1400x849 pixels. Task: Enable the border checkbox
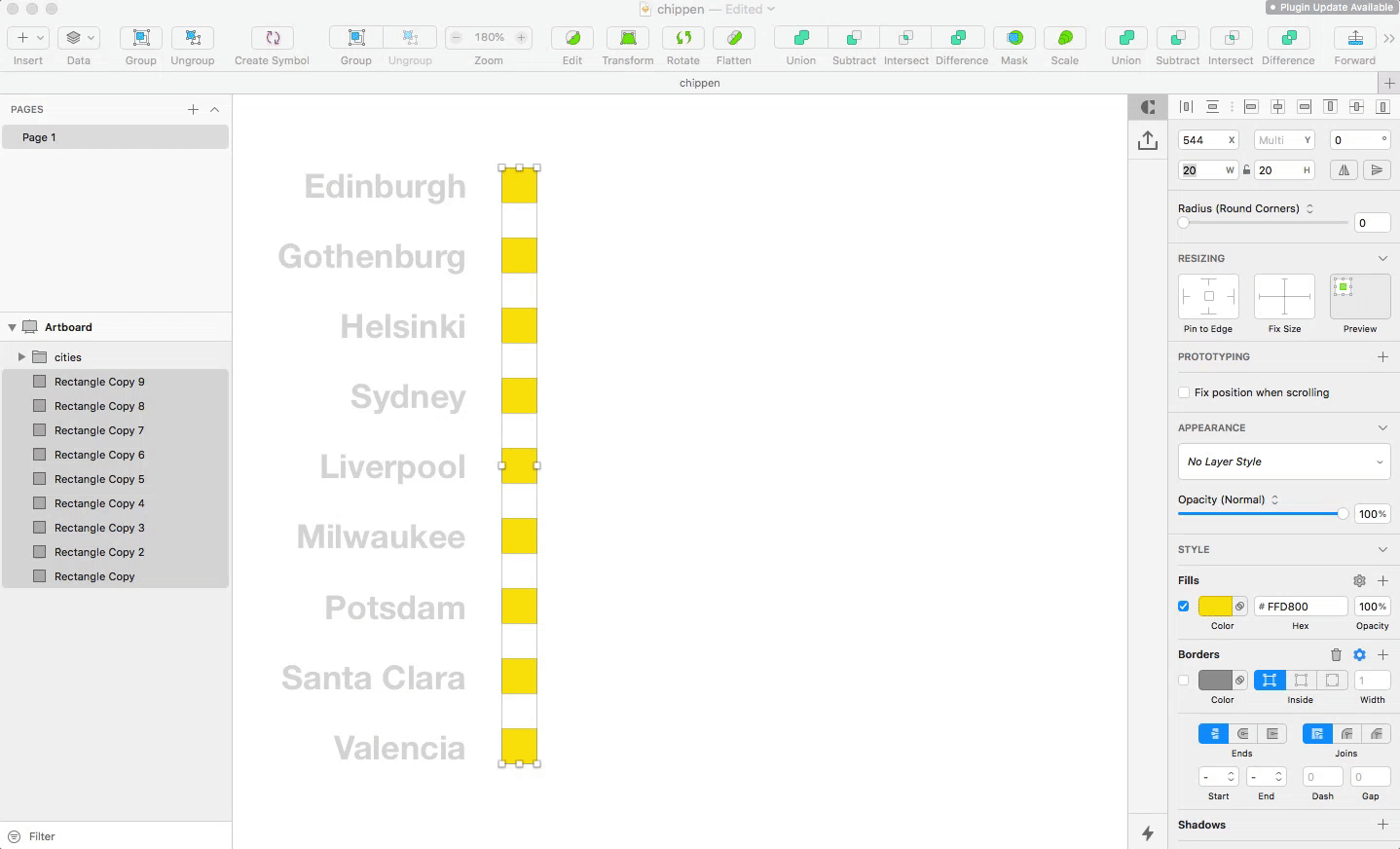[1184, 681]
